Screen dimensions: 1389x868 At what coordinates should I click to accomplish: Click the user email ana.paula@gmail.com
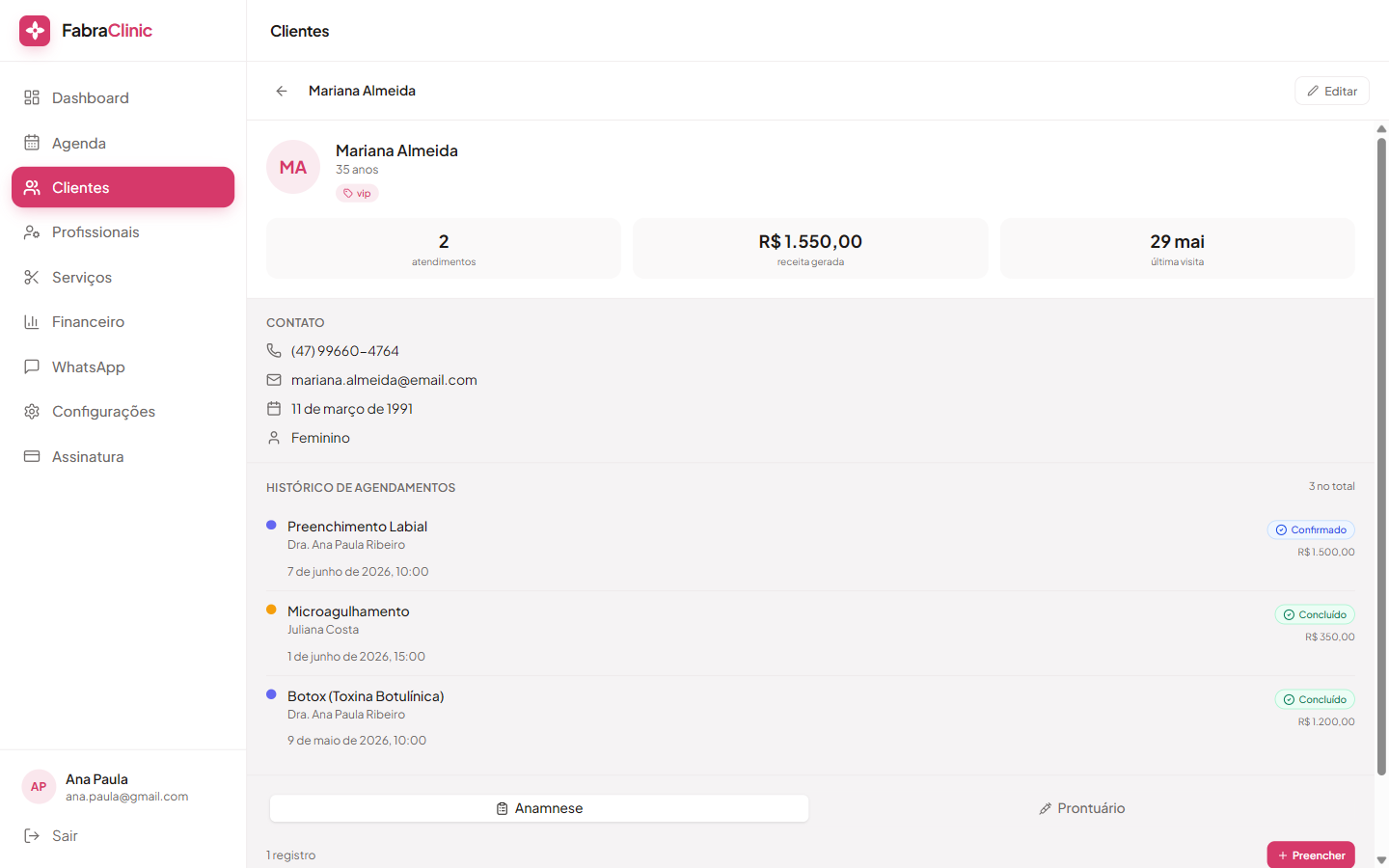(127, 797)
